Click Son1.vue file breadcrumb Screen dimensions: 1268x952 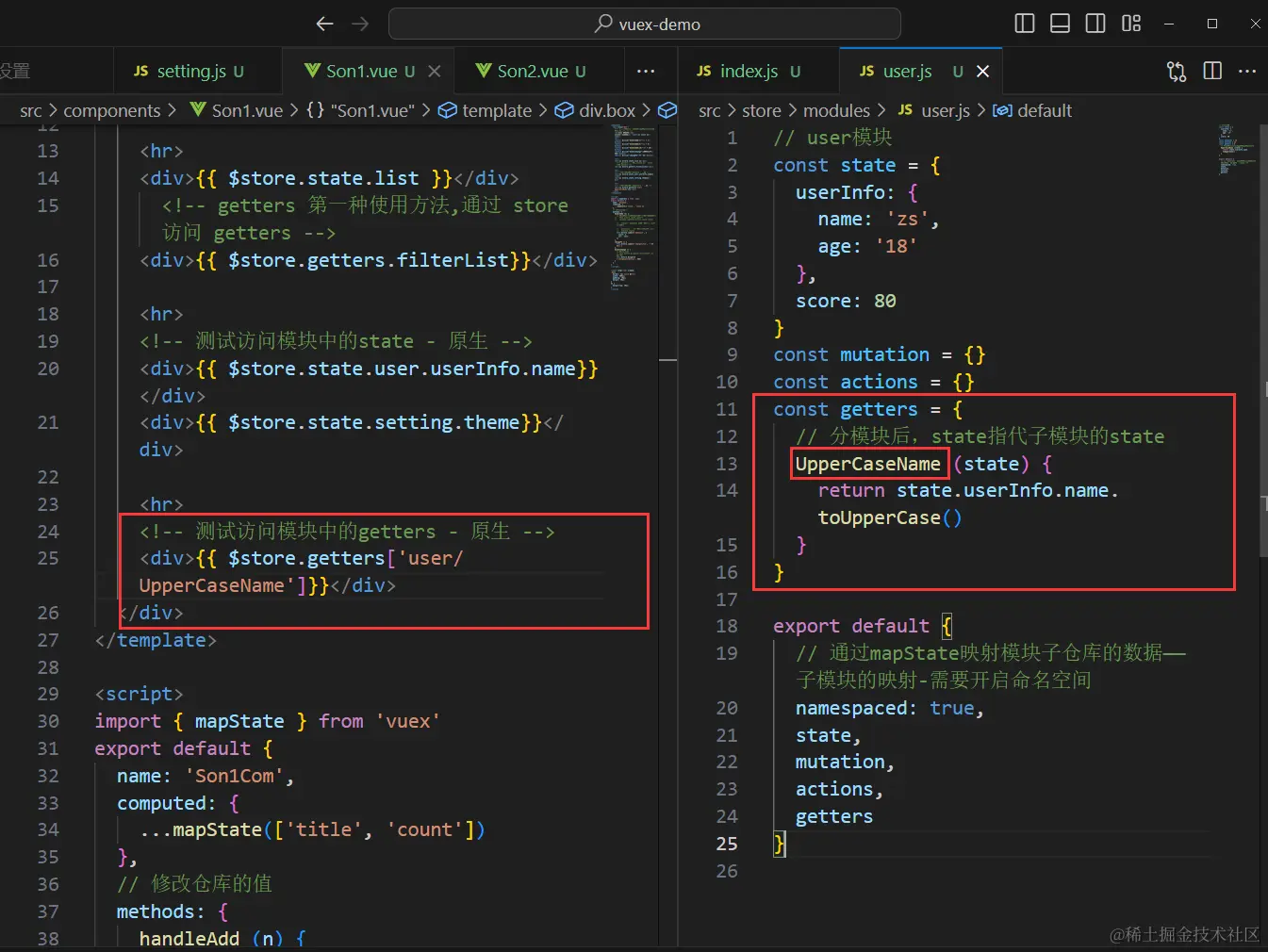point(247,111)
